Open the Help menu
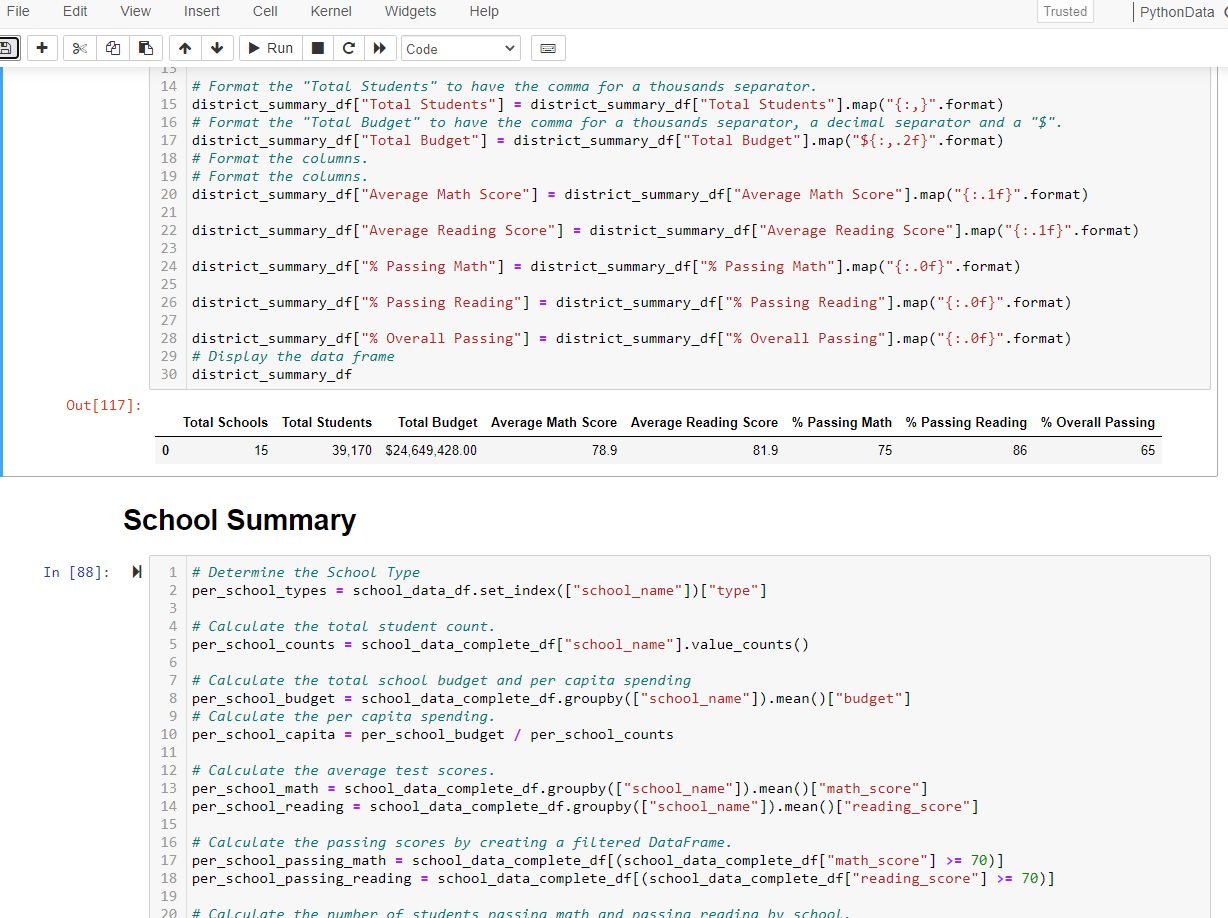Viewport: 1228px width, 918px height. pos(484,11)
